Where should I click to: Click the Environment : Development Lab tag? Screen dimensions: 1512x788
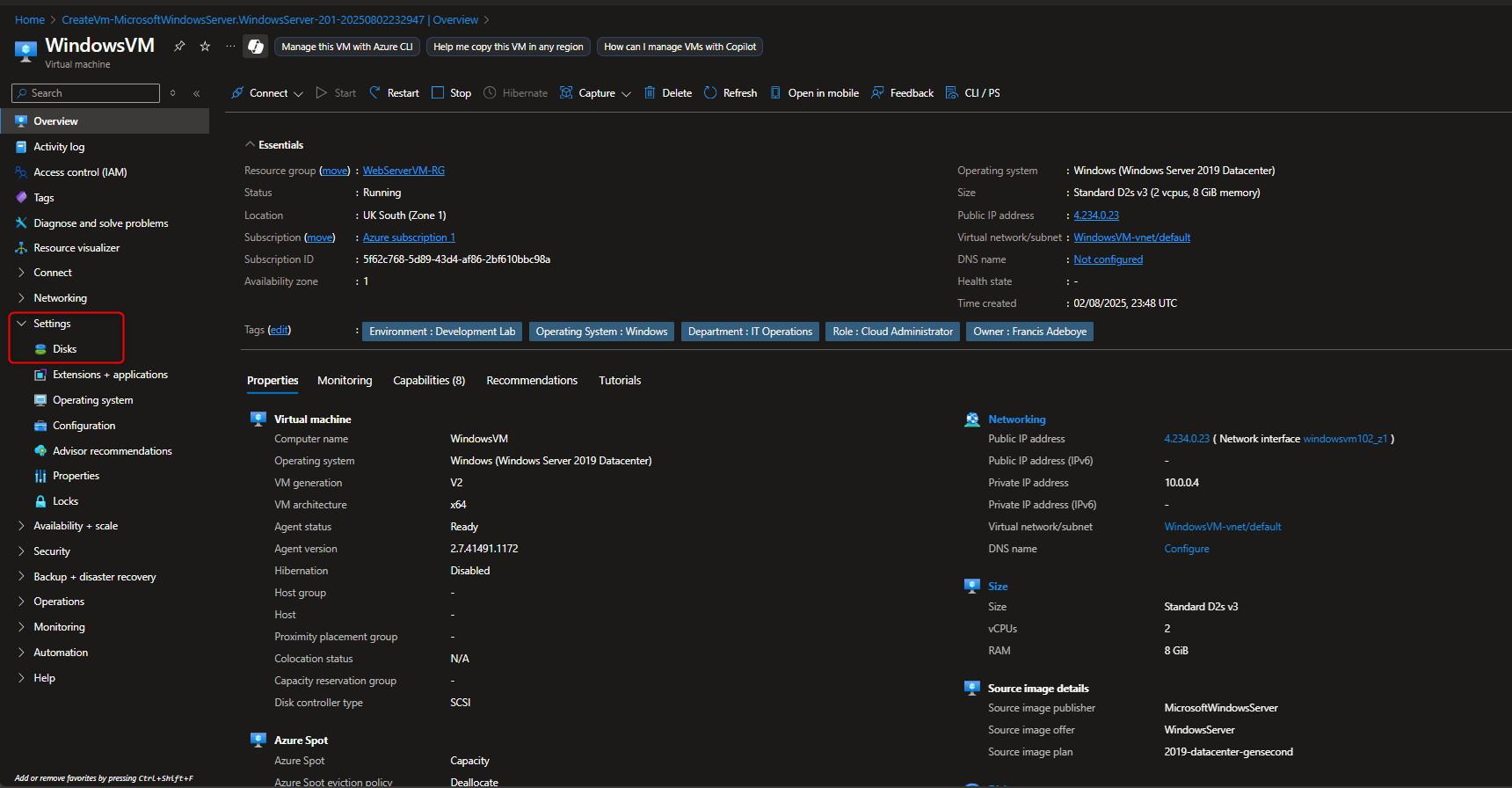[x=442, y=332]
